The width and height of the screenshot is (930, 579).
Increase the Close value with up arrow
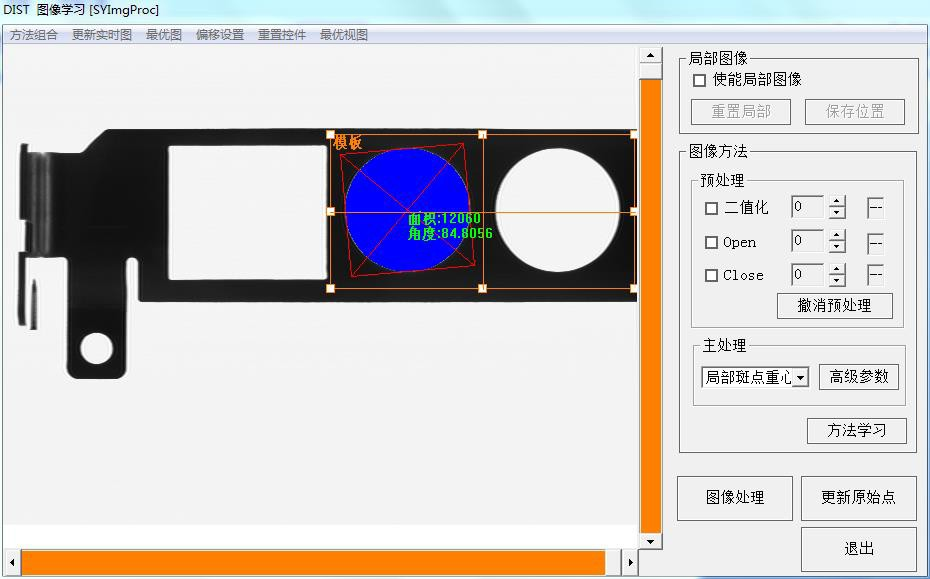(x=837, y=269)
